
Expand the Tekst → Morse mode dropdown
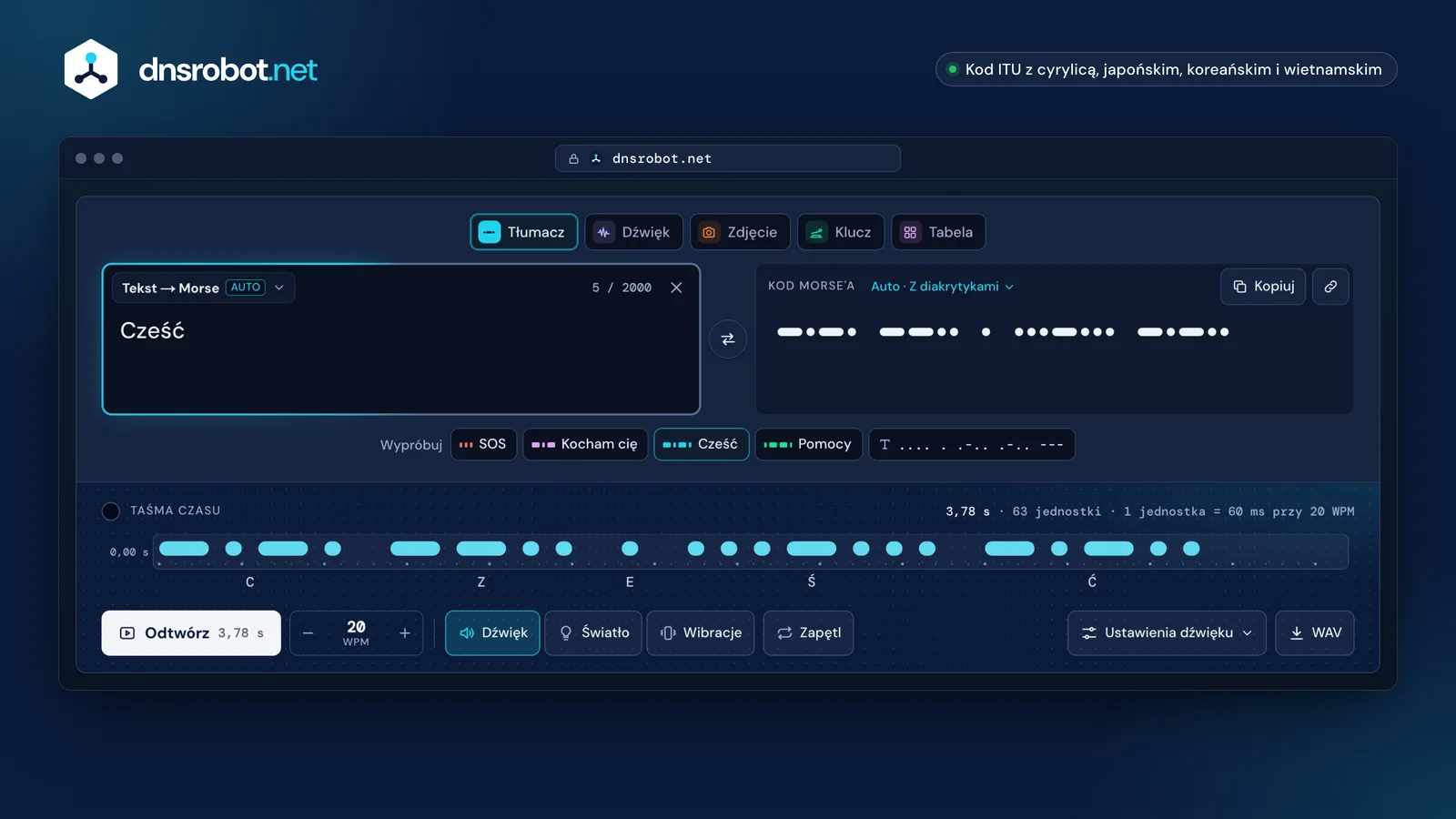coord(204,288)
